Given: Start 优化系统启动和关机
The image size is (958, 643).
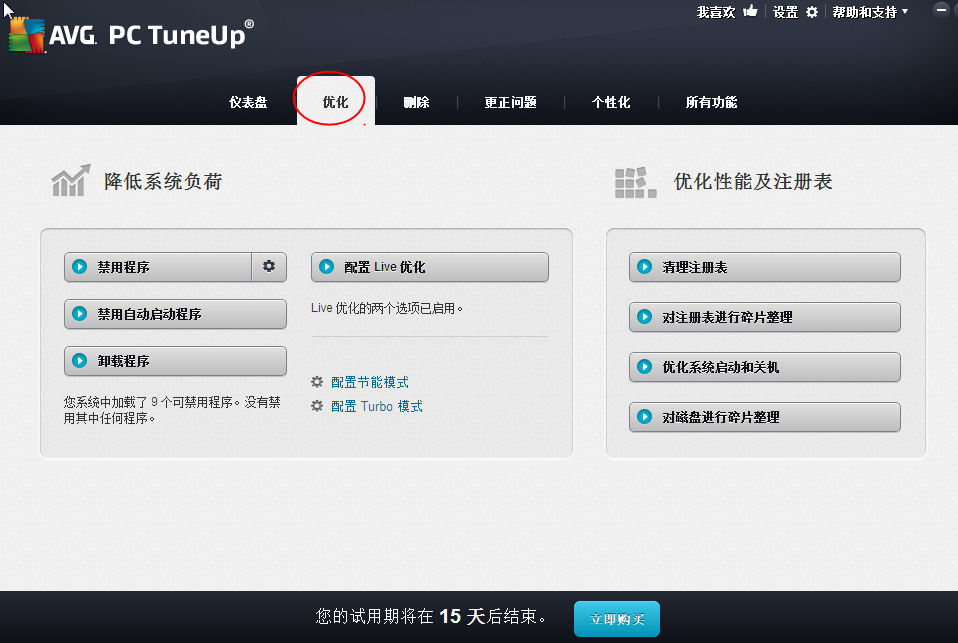Looking at the screenshot, I should pyautogui.click(x=765, y=367).
